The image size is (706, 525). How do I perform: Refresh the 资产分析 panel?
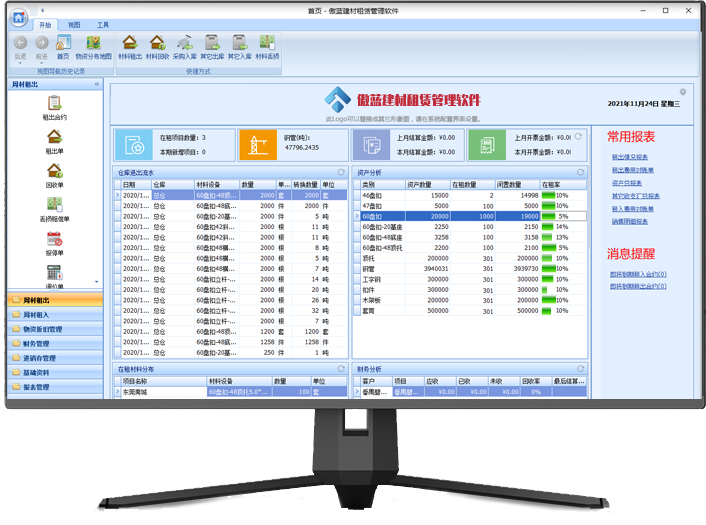click(x=579, y=172)
